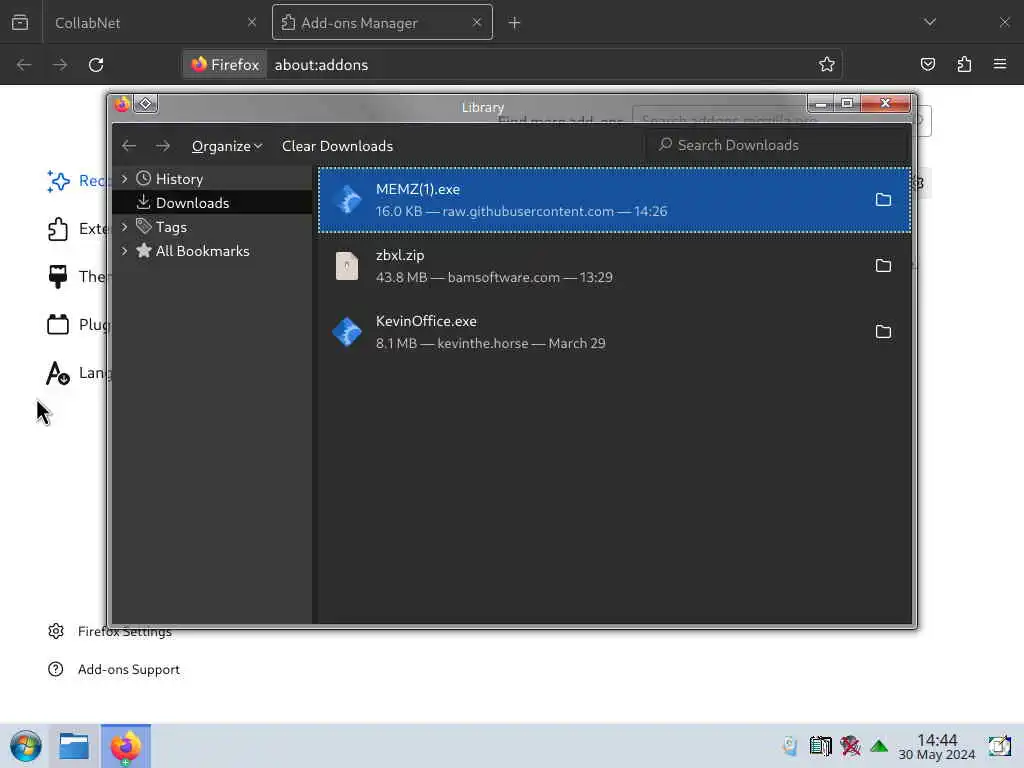1024x768 pixels.
Task: Go forward in the Library window
Action: 163,146
